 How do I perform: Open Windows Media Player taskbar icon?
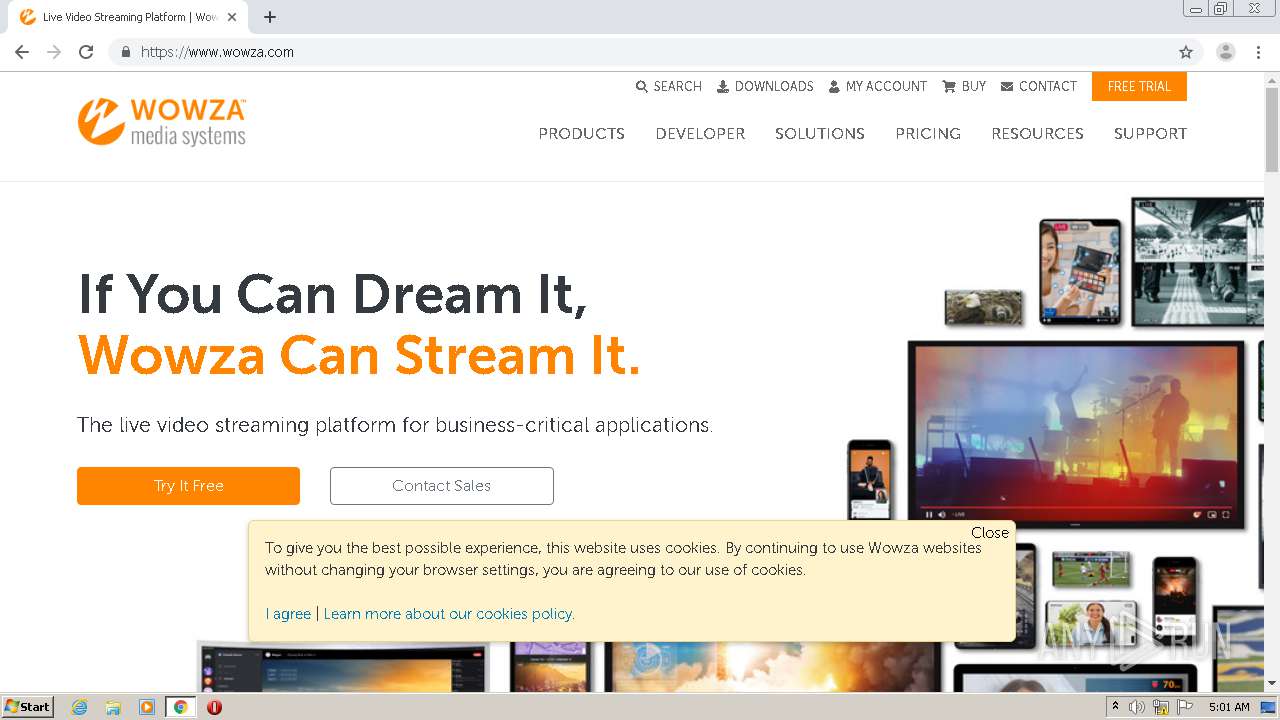tap(147, 707)
